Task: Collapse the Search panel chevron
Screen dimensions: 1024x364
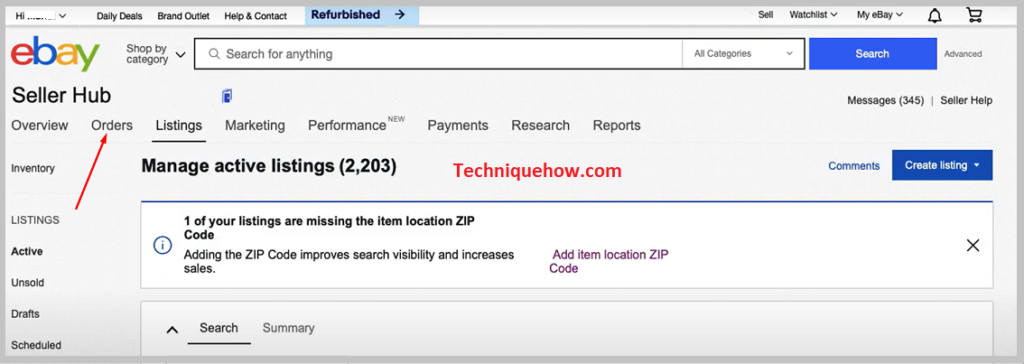Action: coord(172,329)
